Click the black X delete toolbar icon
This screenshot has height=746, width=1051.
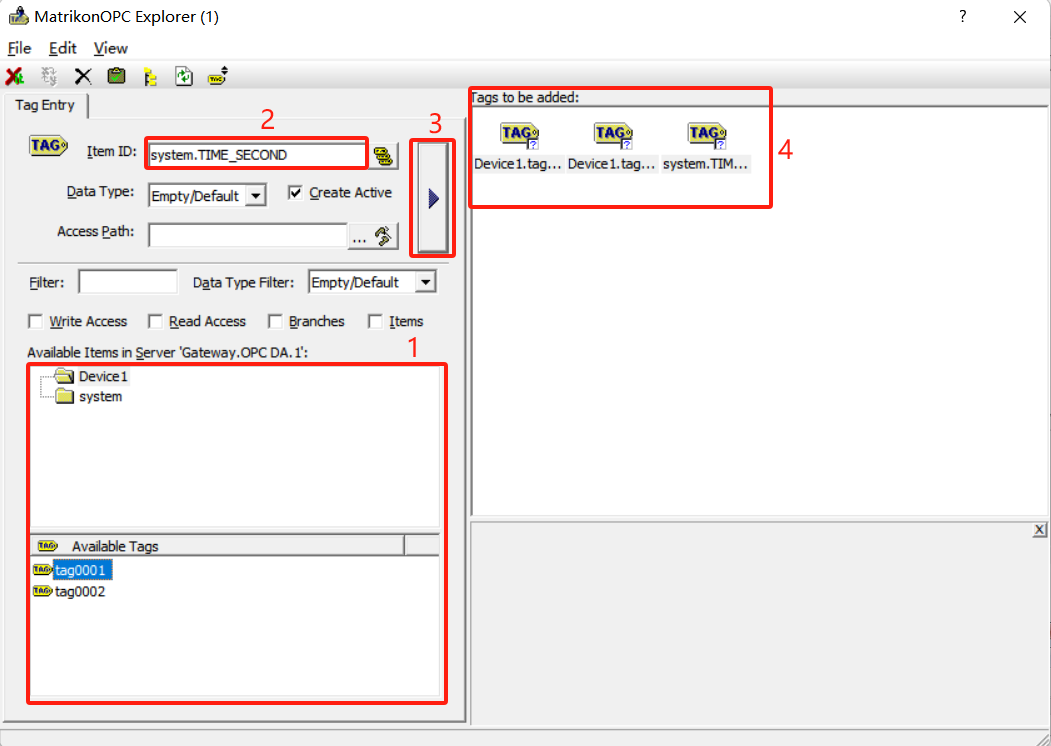[x=83, y=76]
